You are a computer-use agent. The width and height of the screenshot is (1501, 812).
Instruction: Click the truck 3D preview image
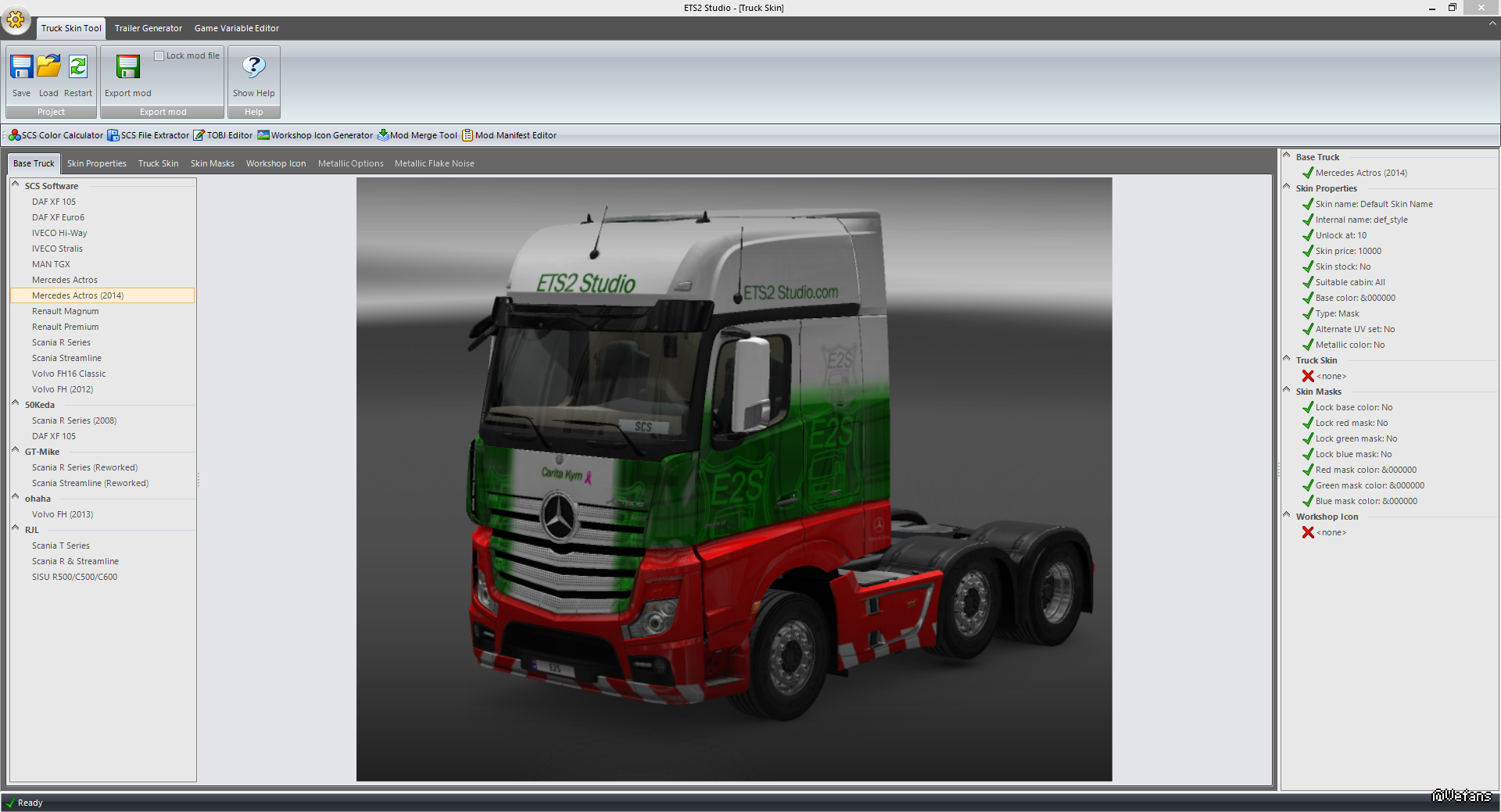point(734,479)
